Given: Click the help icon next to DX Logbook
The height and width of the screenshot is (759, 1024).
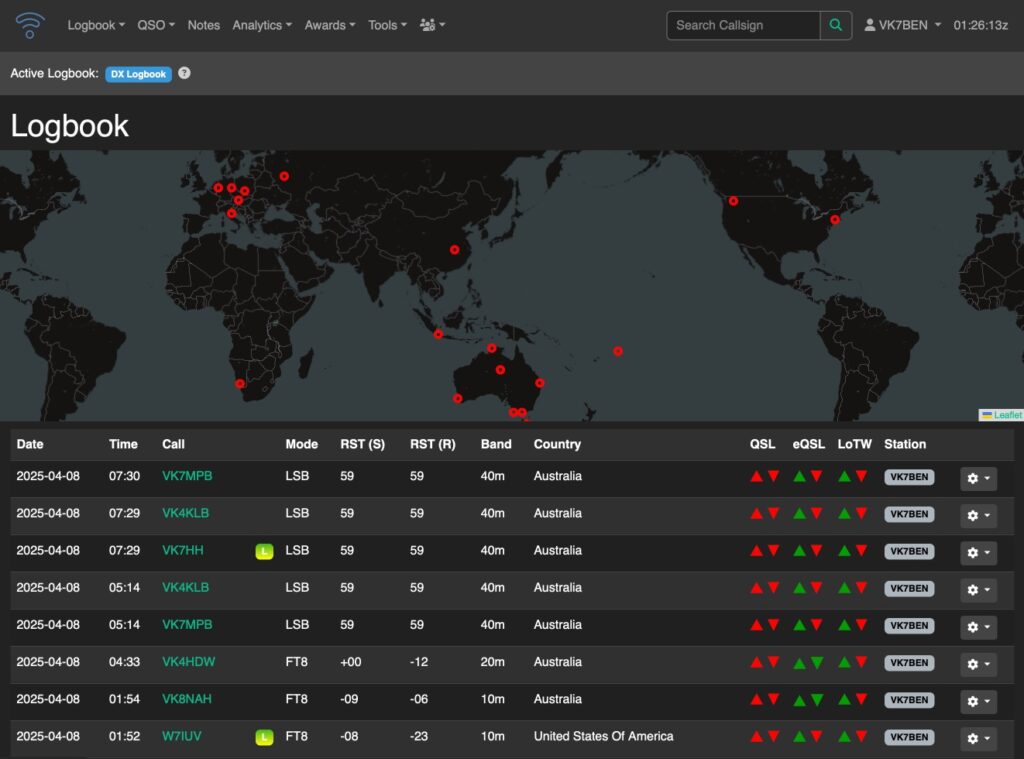Looking at the screenshot, I should [184, 73].
